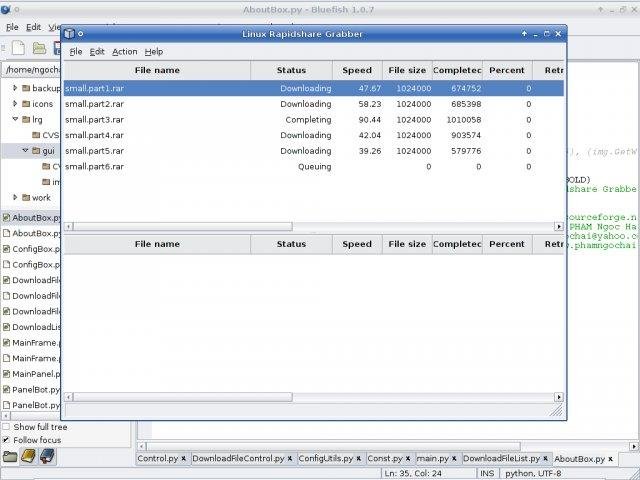Open the Edit menu in the Bluefish window
This screenshot has width=640, height=480.
tap(33, 27)
